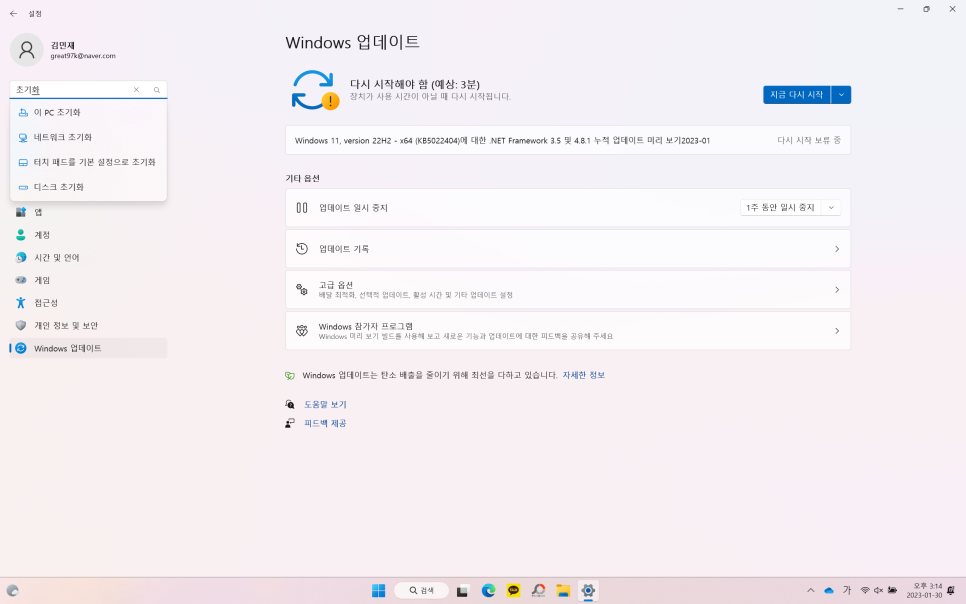The height and width of the screenshot is (604, 966).
Task: Click the globe icon for 시간 및 언어
Action: [x=21, y=258]
